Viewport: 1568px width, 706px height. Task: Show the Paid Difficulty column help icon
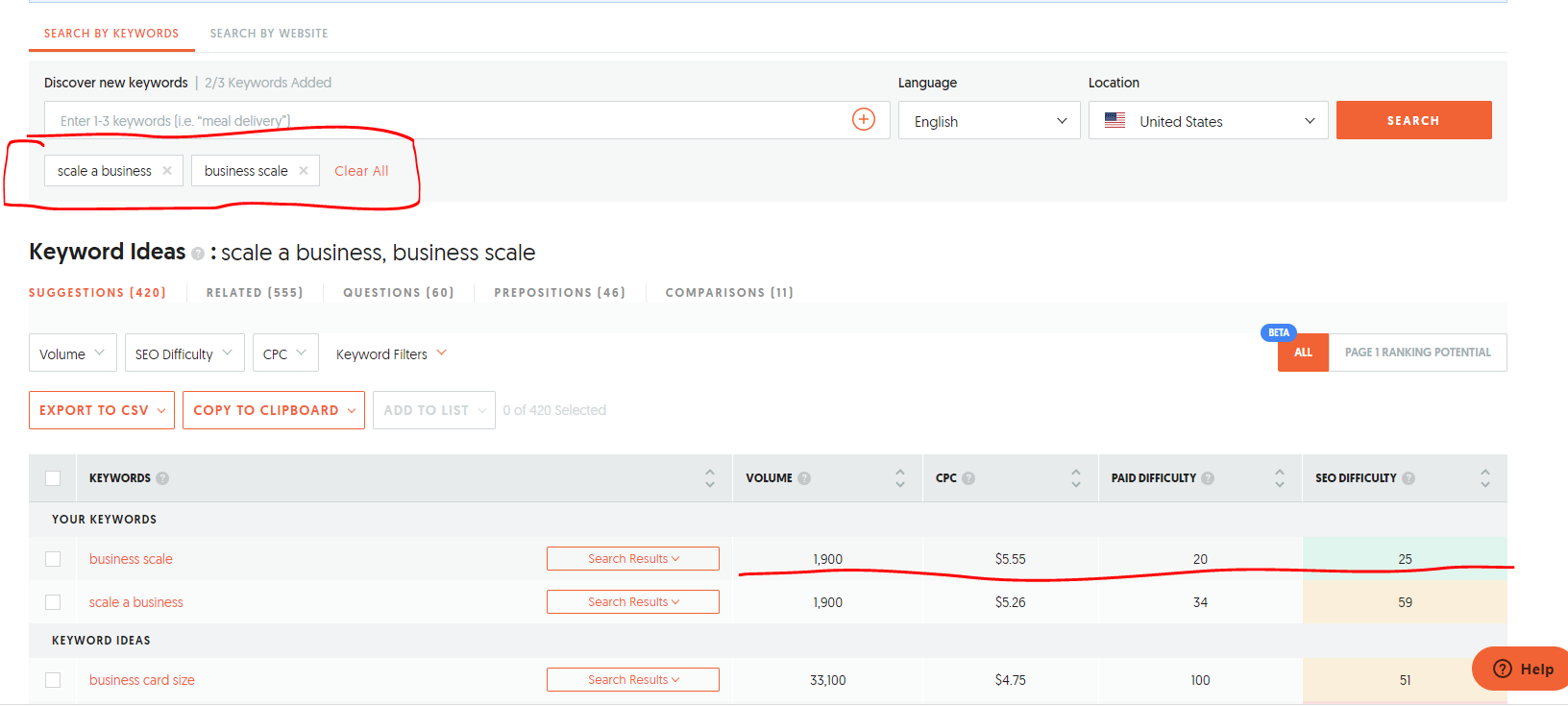pyautogui.click(x=1208, y=478)
